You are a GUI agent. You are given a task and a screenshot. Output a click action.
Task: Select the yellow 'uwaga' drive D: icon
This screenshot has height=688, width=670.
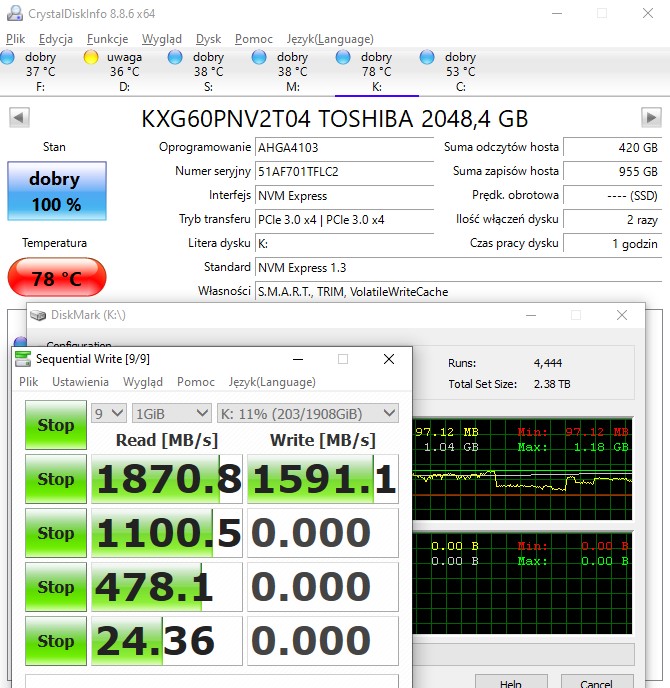point(91,58)
